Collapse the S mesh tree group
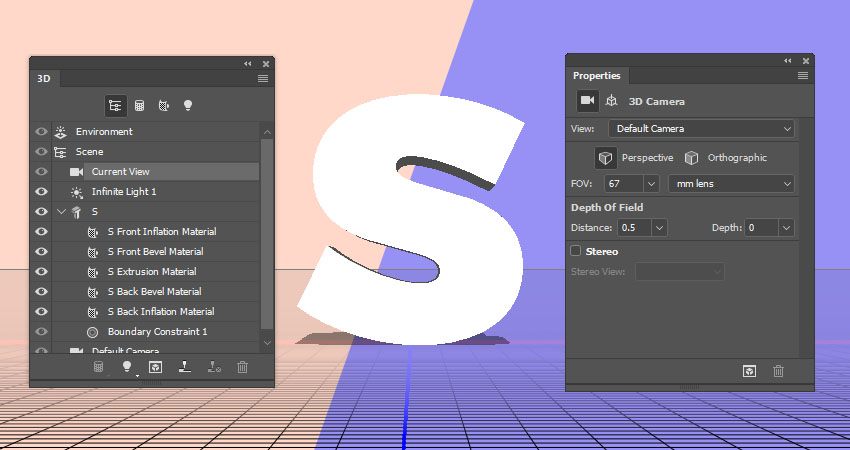 click(61, 212)
